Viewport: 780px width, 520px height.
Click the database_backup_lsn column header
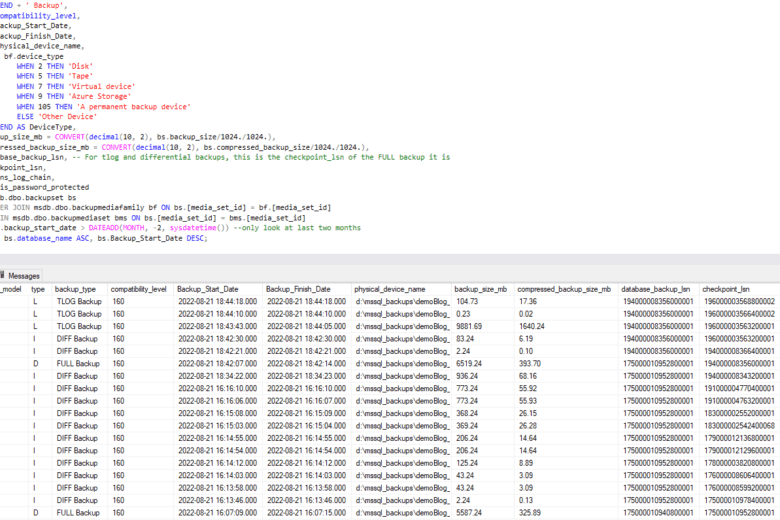(x=656, y=289)
